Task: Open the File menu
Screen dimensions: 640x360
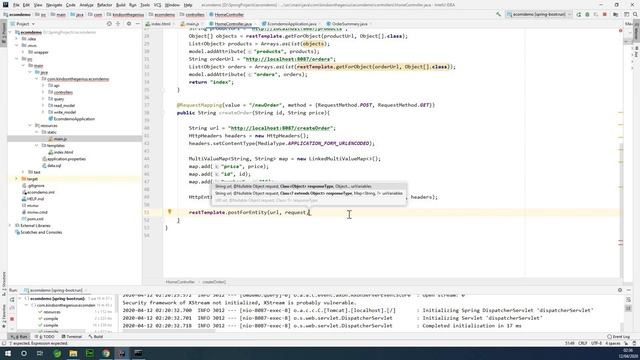Action: point(16,5)
